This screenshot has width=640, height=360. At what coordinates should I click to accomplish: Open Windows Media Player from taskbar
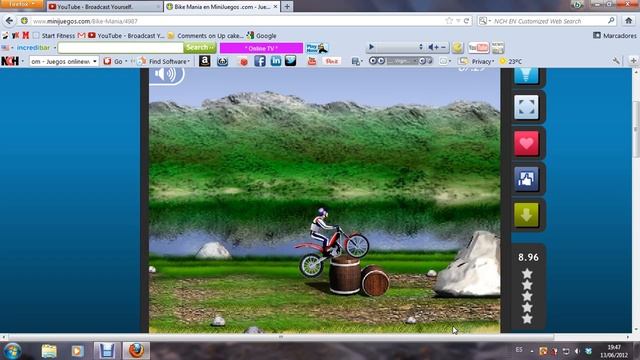[x=78, y=351]
